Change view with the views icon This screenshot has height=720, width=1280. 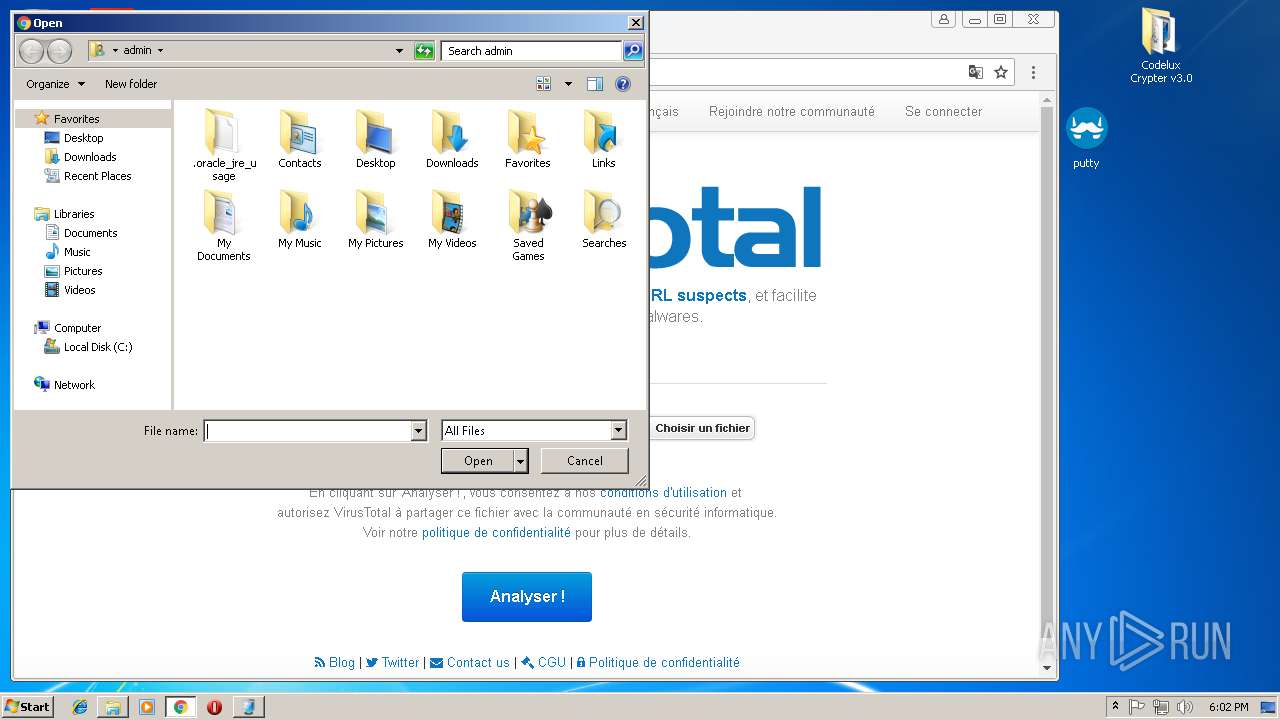(x=544, y=84)
